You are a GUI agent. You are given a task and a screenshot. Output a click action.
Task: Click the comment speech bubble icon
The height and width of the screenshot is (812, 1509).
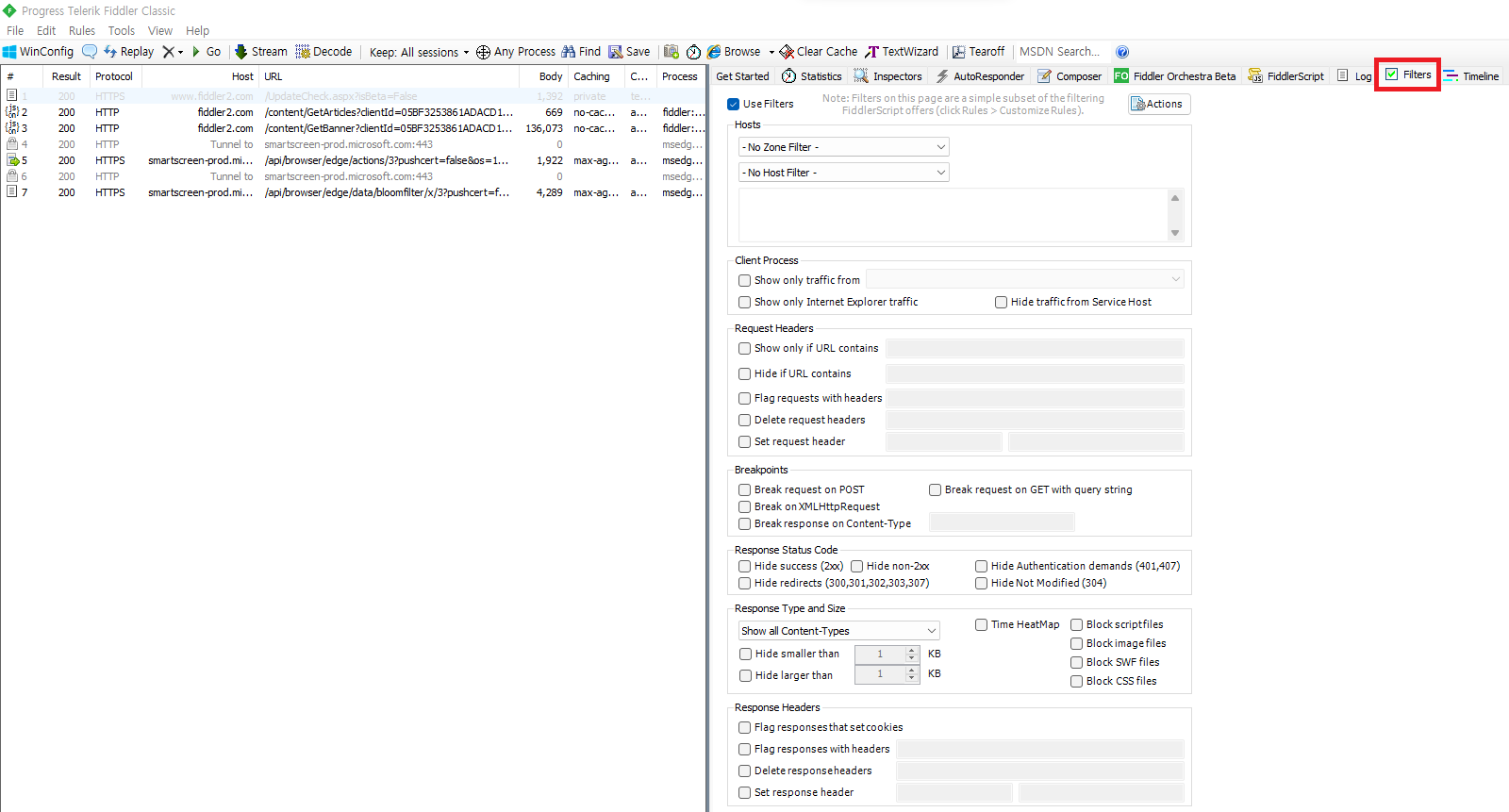pyautogui.click(x=90, y=52)
